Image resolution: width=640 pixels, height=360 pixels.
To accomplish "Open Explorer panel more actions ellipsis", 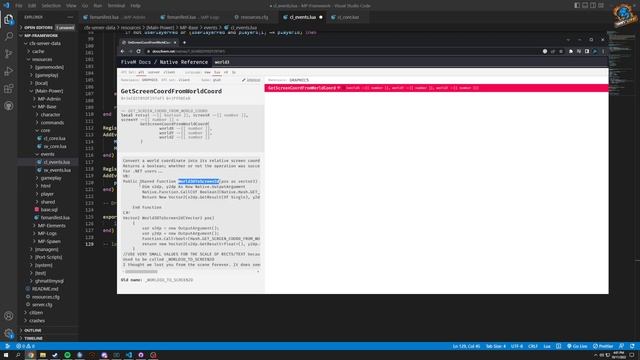I will [x=70, y=17].
